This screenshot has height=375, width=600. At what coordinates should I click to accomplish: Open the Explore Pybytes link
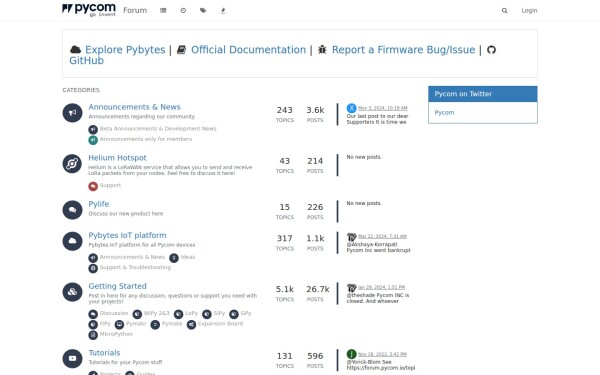125,50
